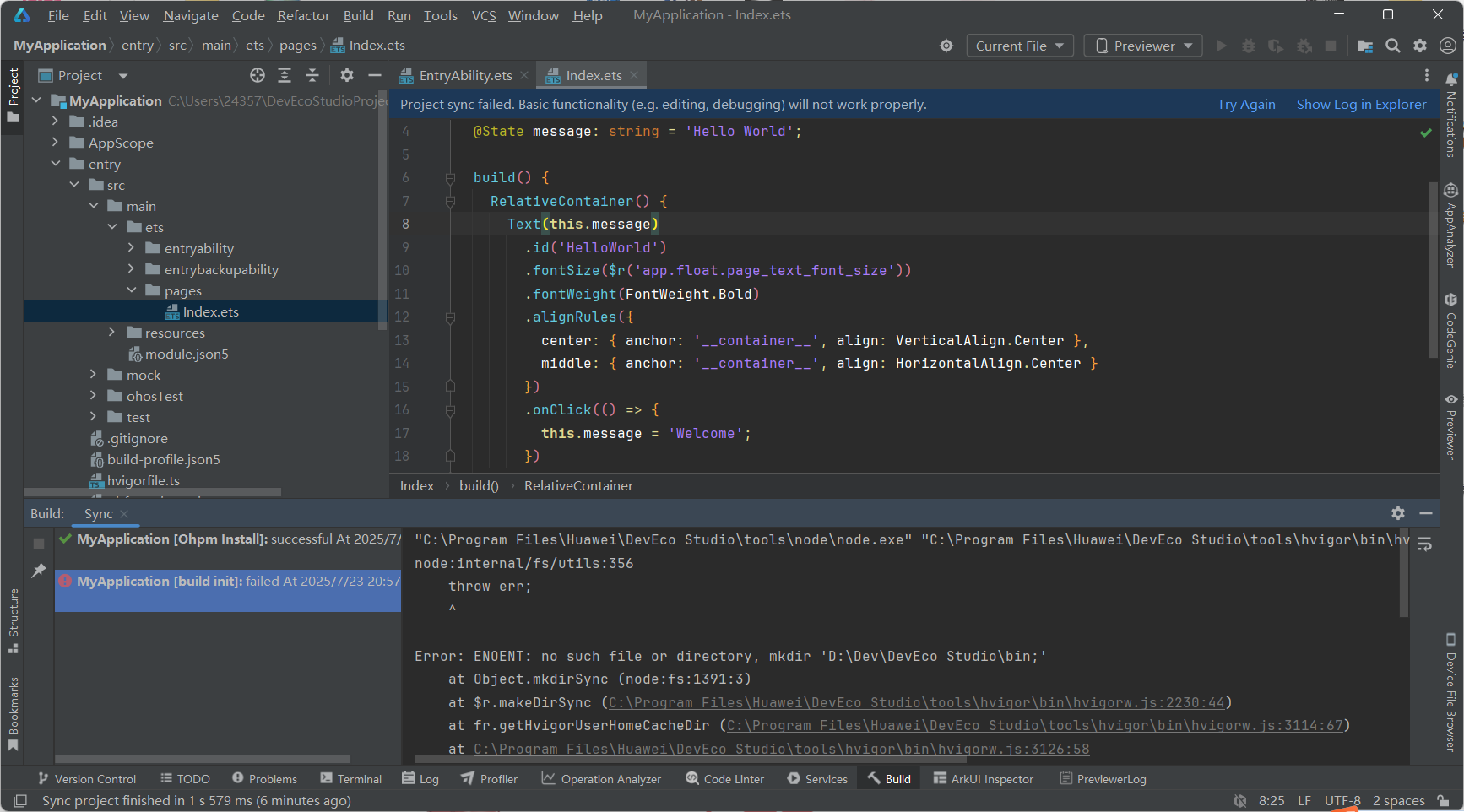Click the Try Again link

click(1246, 104)
